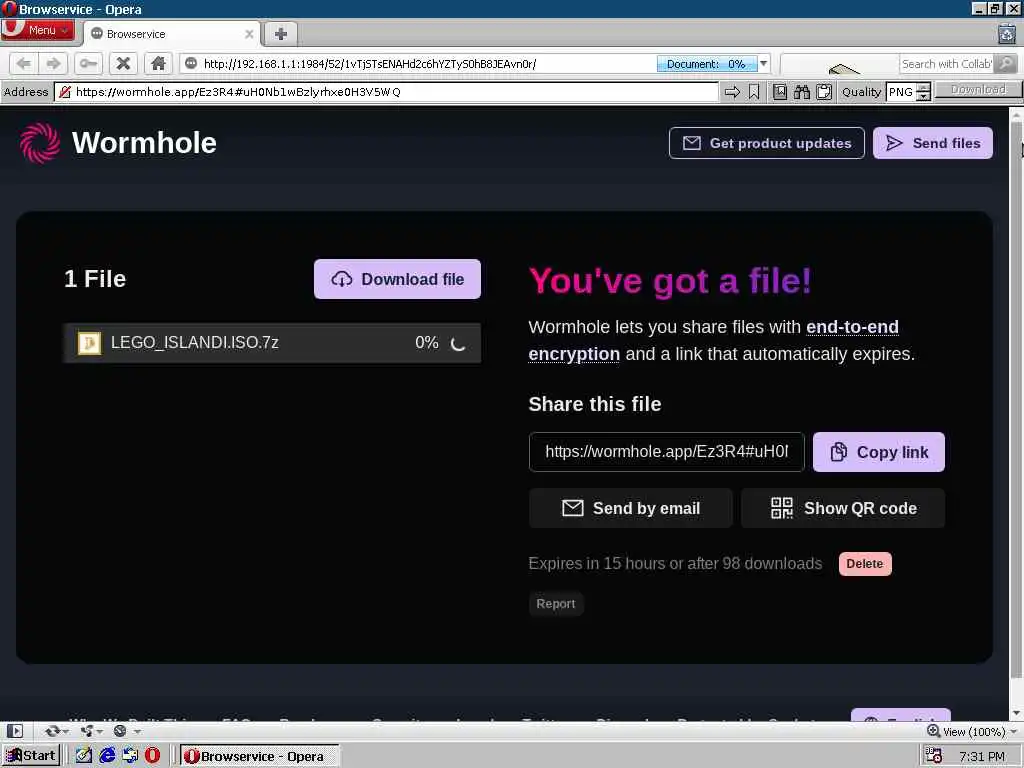Viewport: 1024px width, 768px height.
Task: Click the greyed Download button in Browservice bar
Action: (x=978, y=90)
